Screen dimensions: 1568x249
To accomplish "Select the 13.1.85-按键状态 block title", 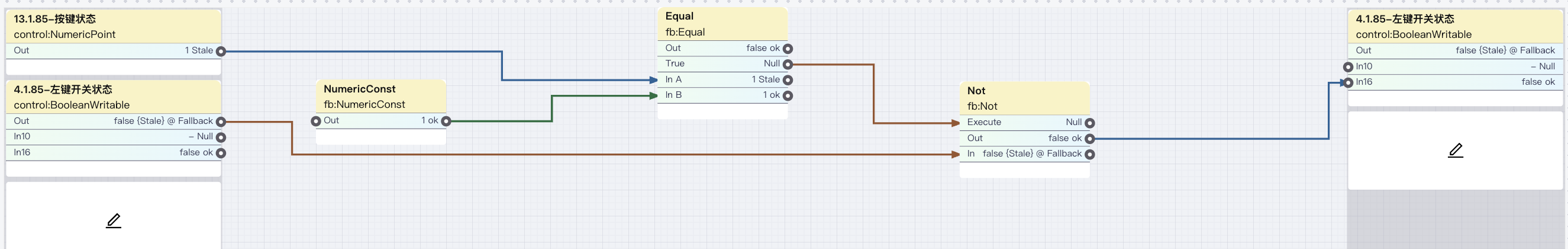I will tap(55, 19).
